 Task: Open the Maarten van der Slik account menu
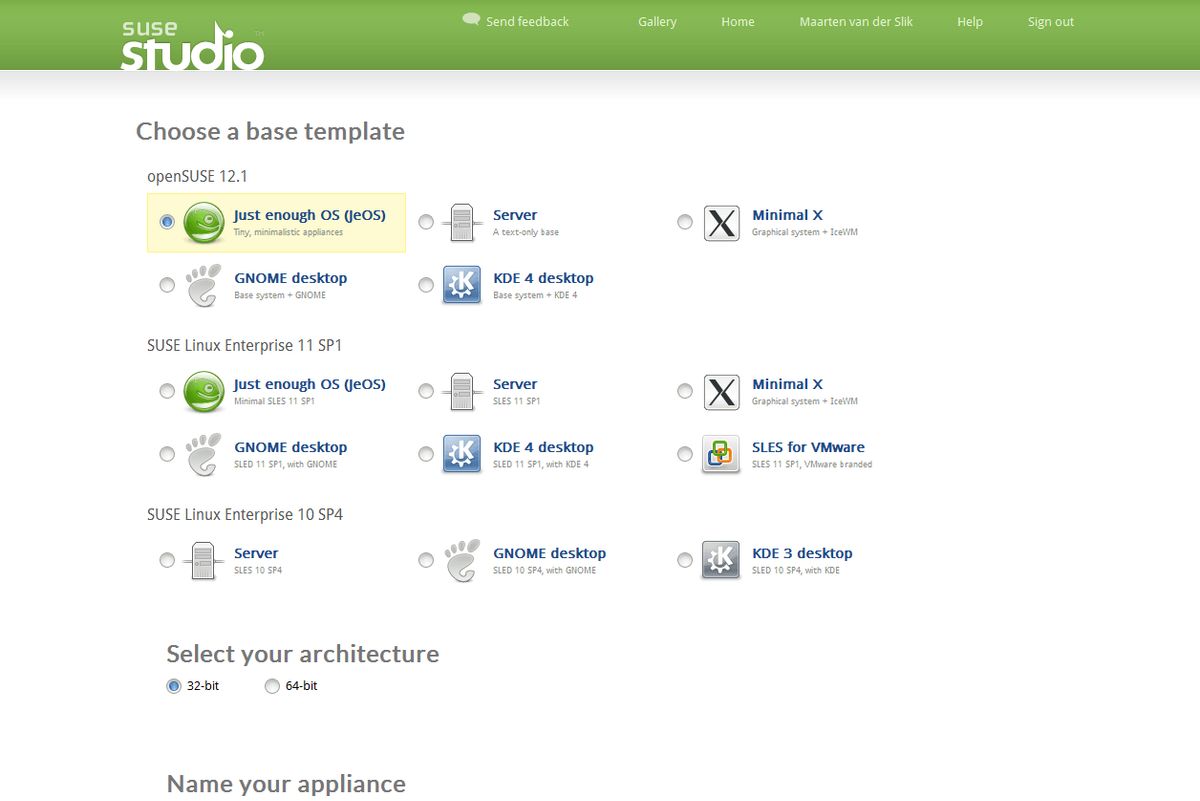click(855, 21)
